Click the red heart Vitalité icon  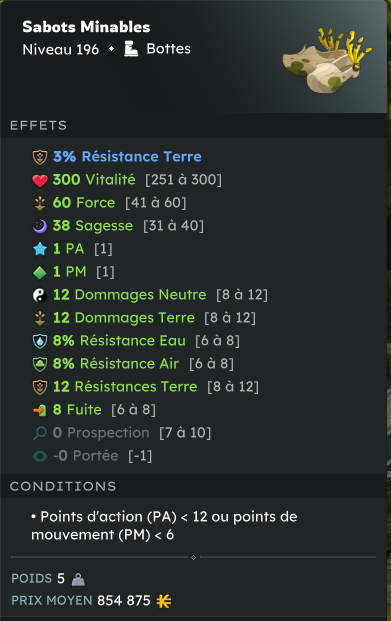tap(40, 180)
